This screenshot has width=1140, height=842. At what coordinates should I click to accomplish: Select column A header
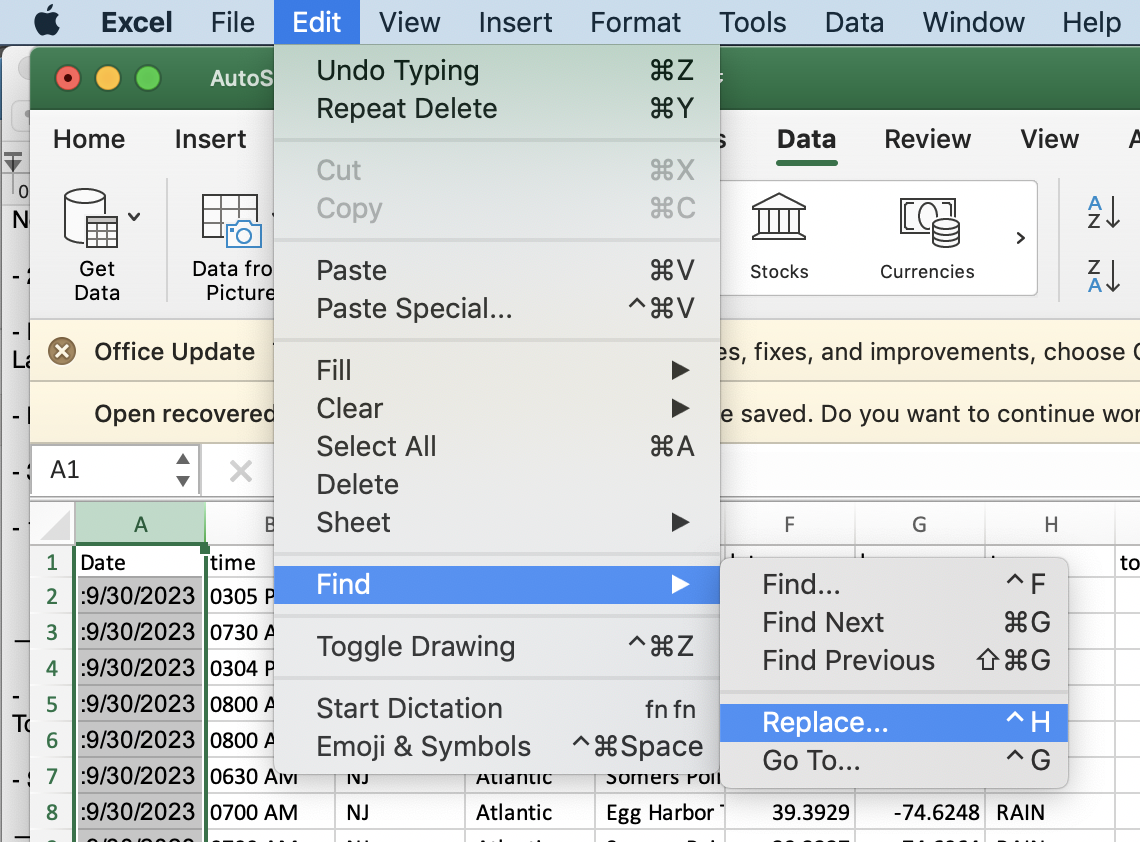pos(140,524)
